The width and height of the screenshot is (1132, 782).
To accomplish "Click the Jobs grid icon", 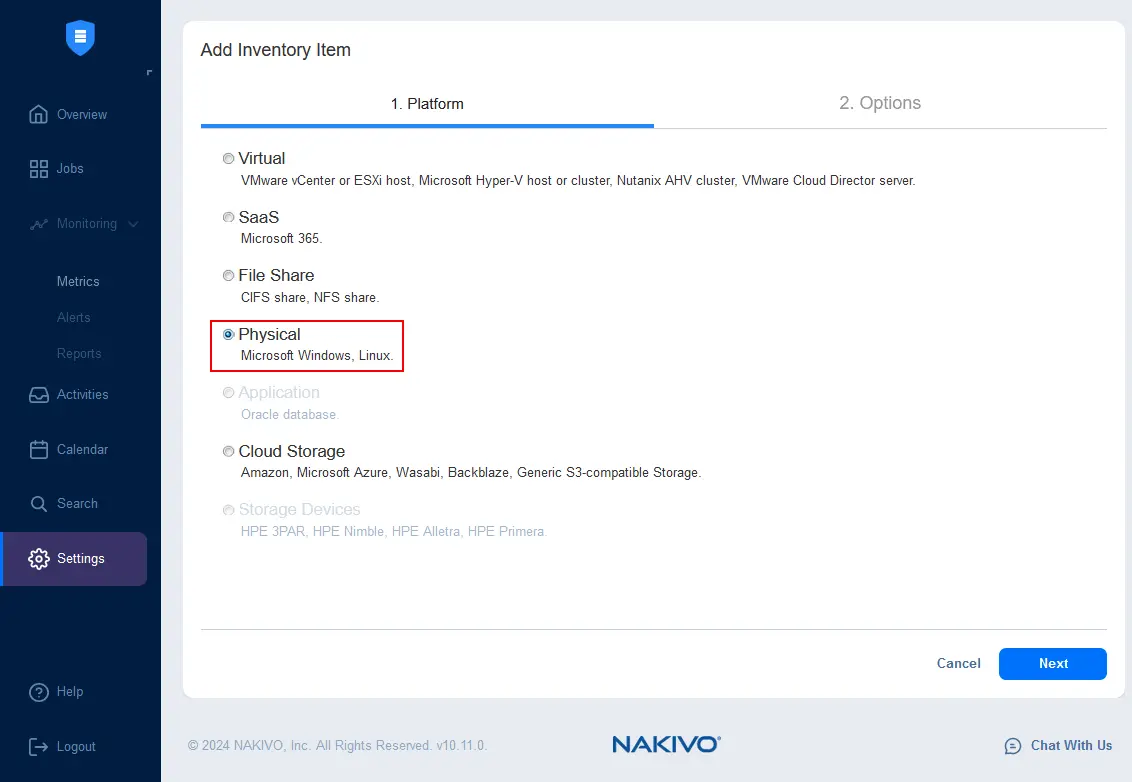I will pos(39,169).
